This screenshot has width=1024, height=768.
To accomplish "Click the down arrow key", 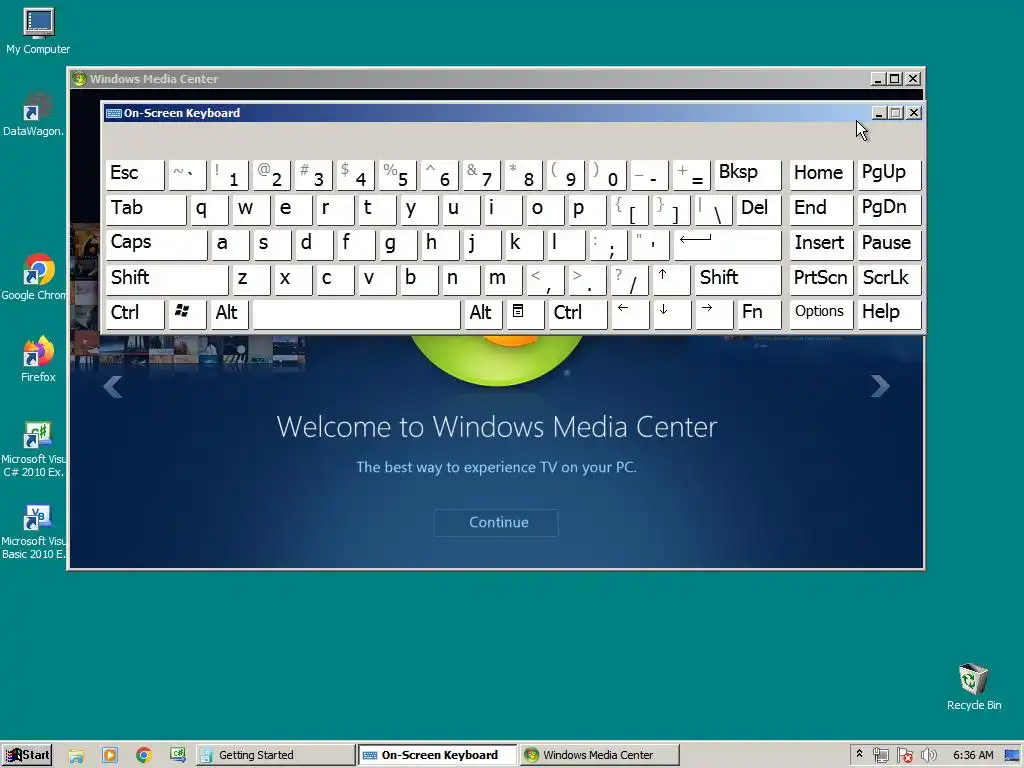I will (x=672, y=314).
